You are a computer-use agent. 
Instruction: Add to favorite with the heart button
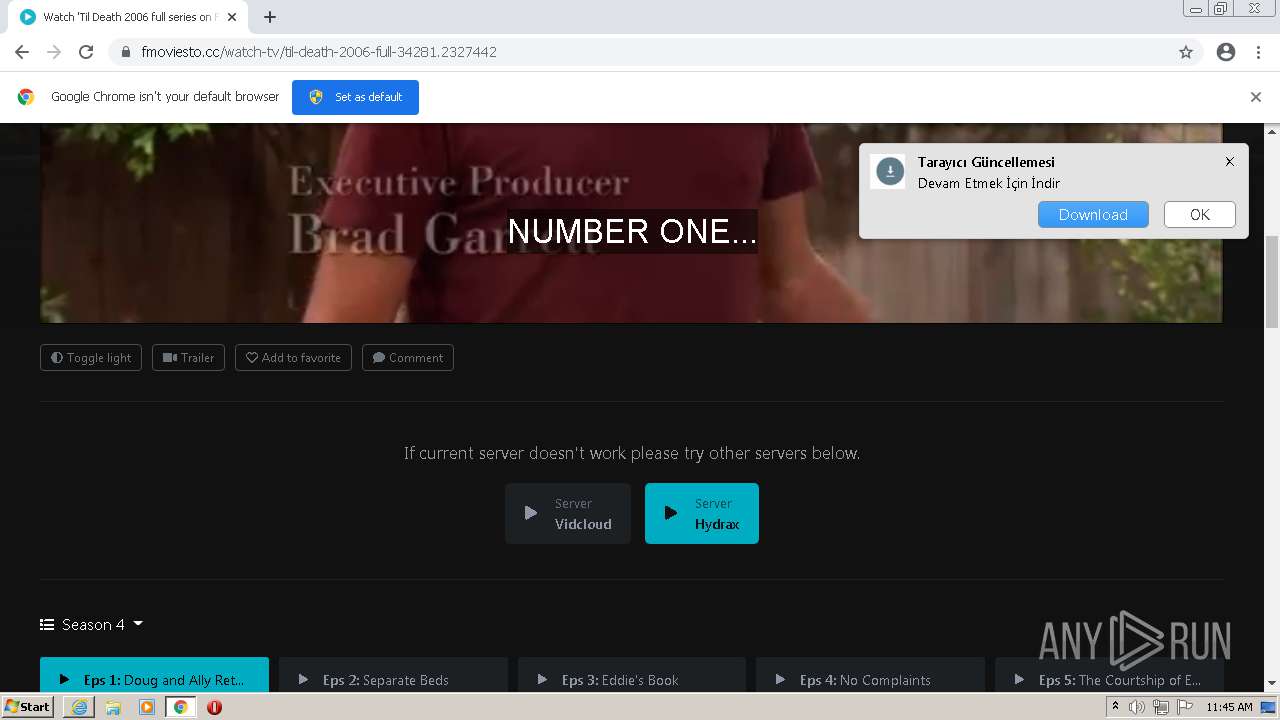click(x=293, y=358)
